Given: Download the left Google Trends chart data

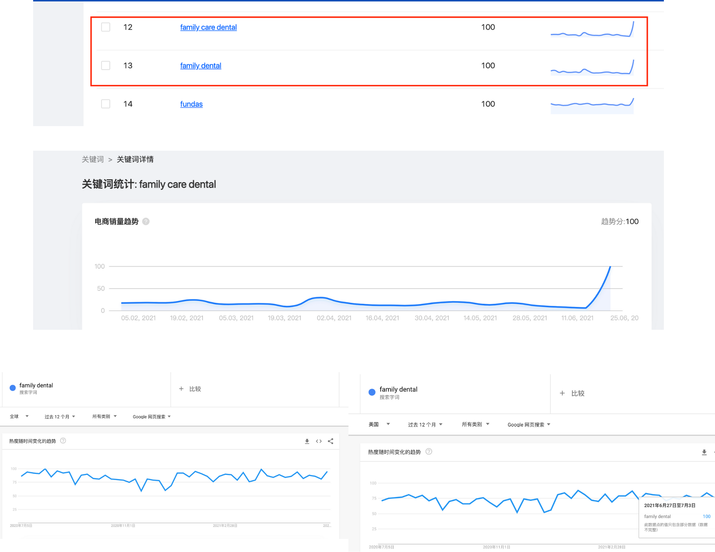Looking at the screenshot, I should click(307, 441).
